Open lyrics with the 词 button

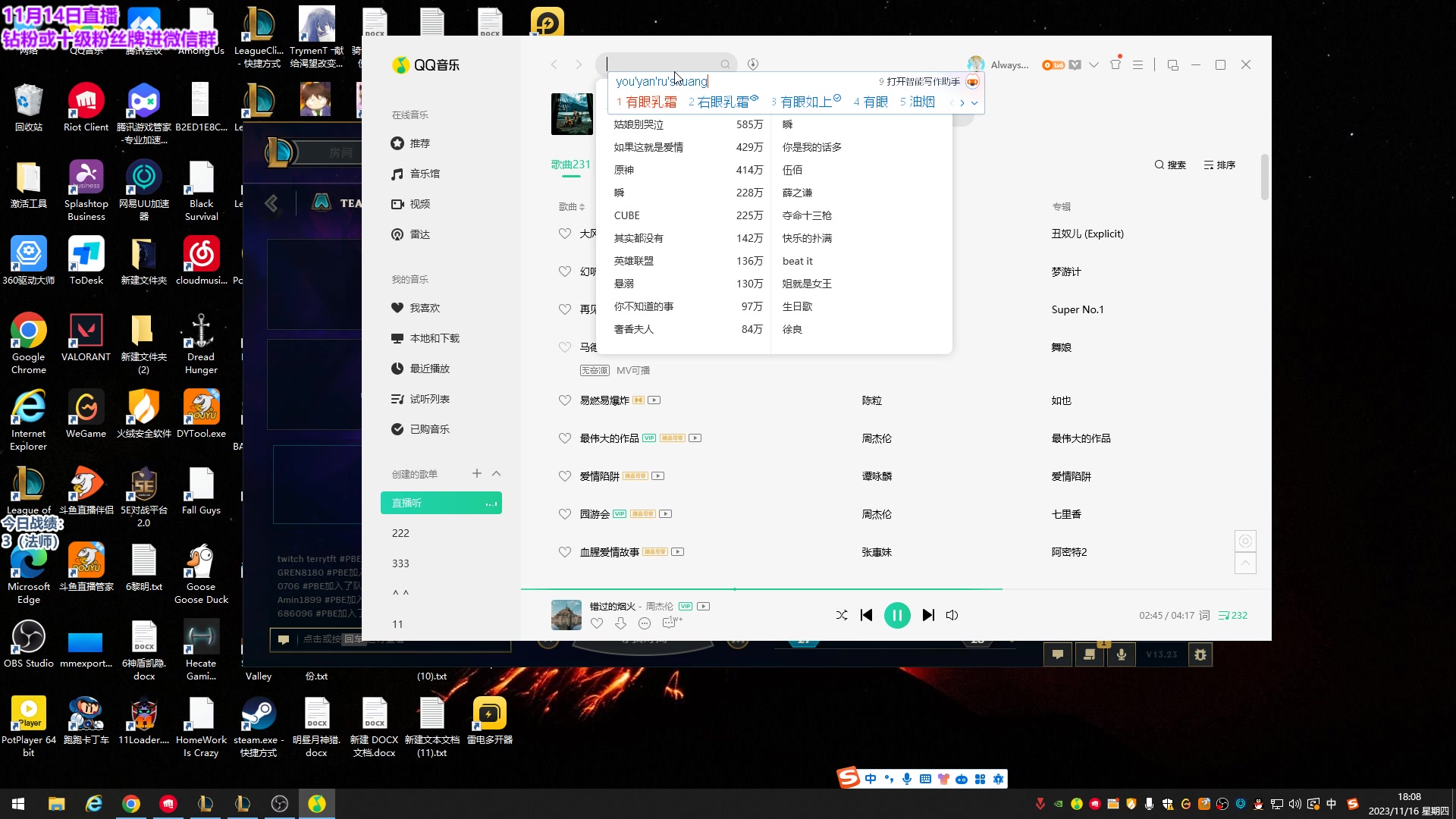click(x=1204, y=615)
